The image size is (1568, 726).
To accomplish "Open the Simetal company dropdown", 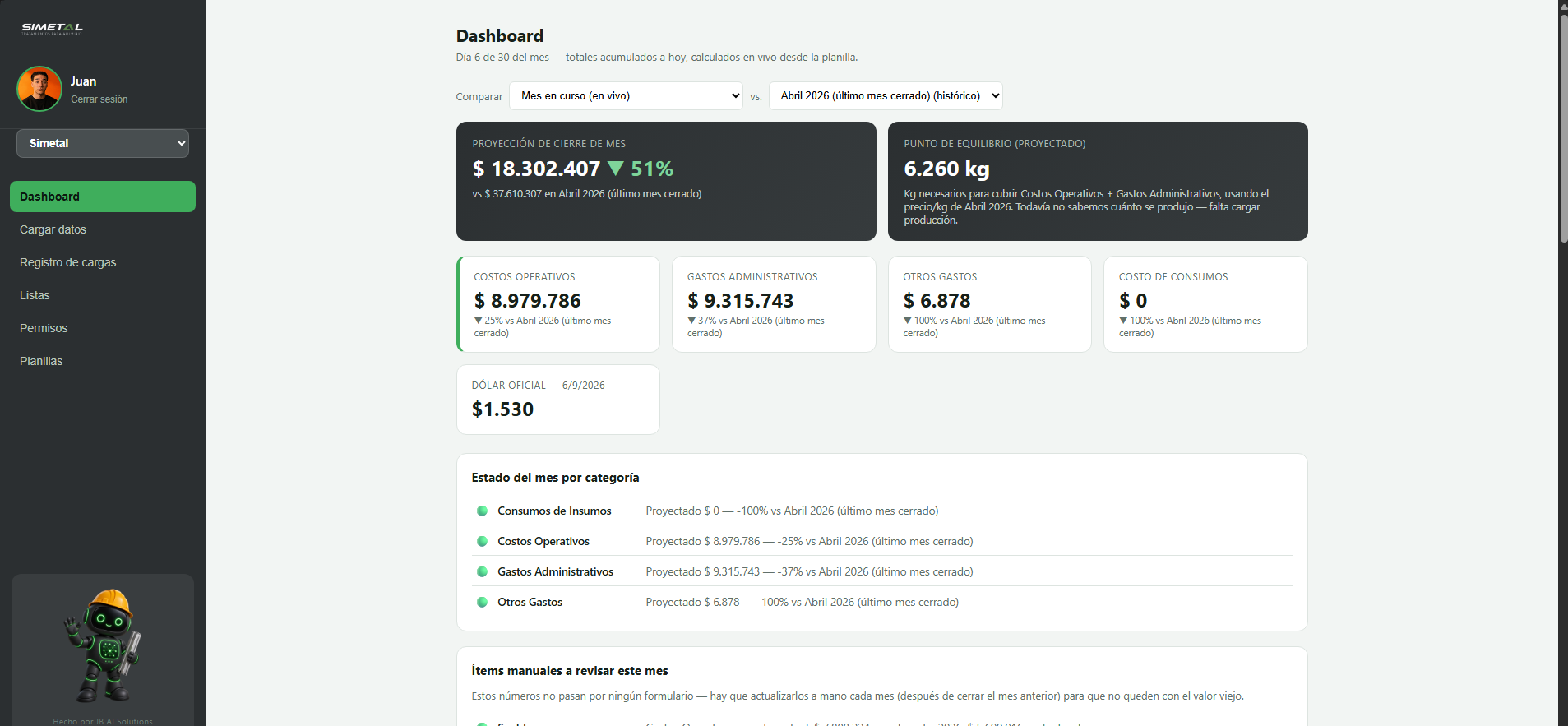I will click(103, 143).
